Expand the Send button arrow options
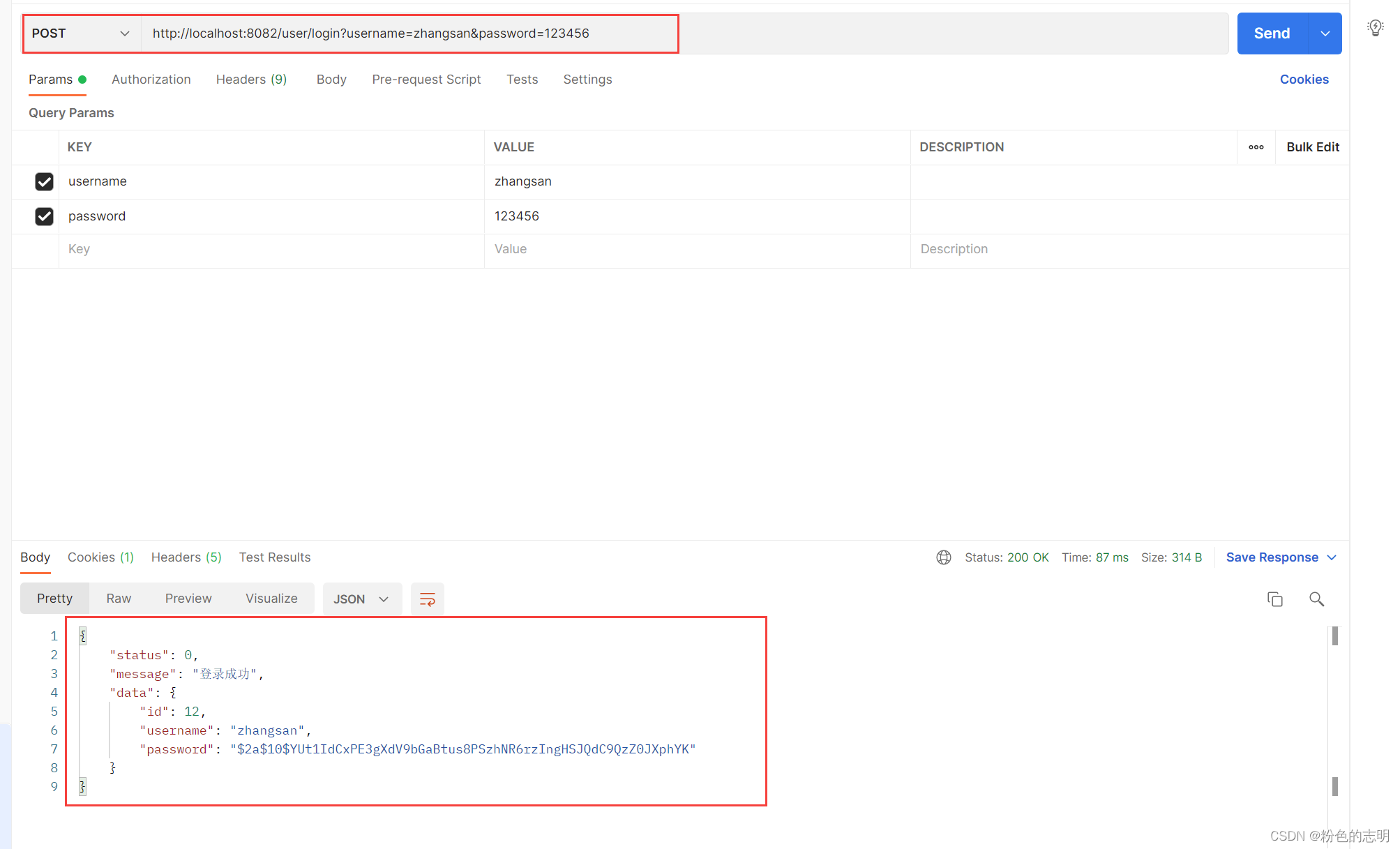The width and height of the screenshot is (1400, 849). click(x=1325, y=33)
